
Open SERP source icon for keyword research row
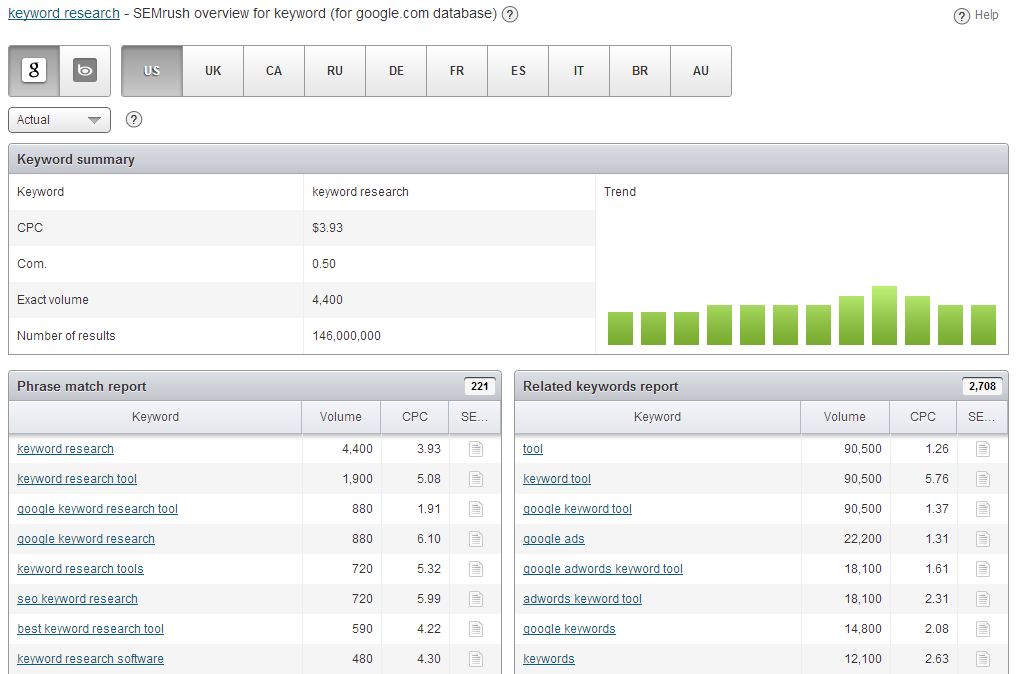pyautogui.click(x=476, y=449)
